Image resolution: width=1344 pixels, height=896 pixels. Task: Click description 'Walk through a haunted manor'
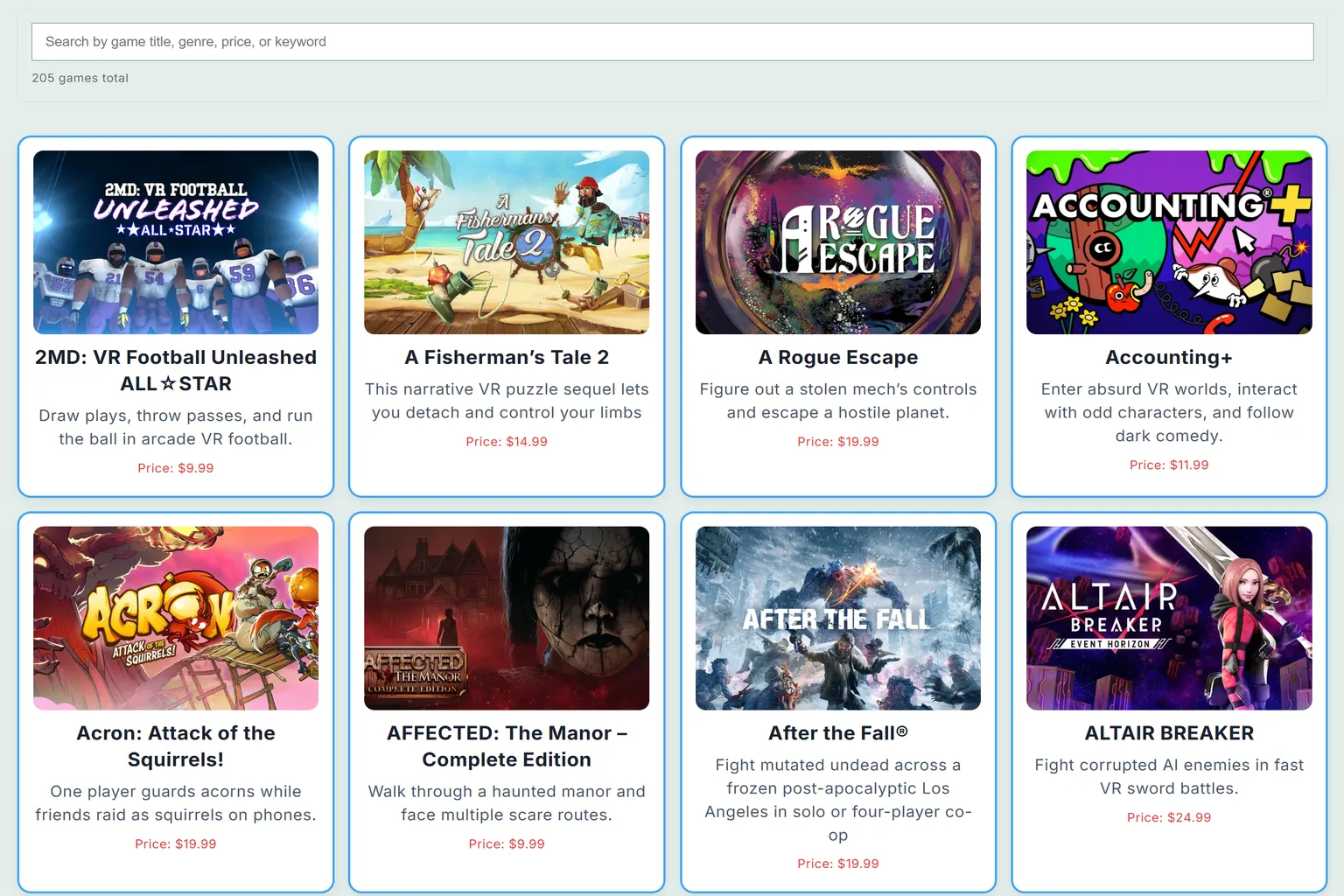[x=507, y=803]
